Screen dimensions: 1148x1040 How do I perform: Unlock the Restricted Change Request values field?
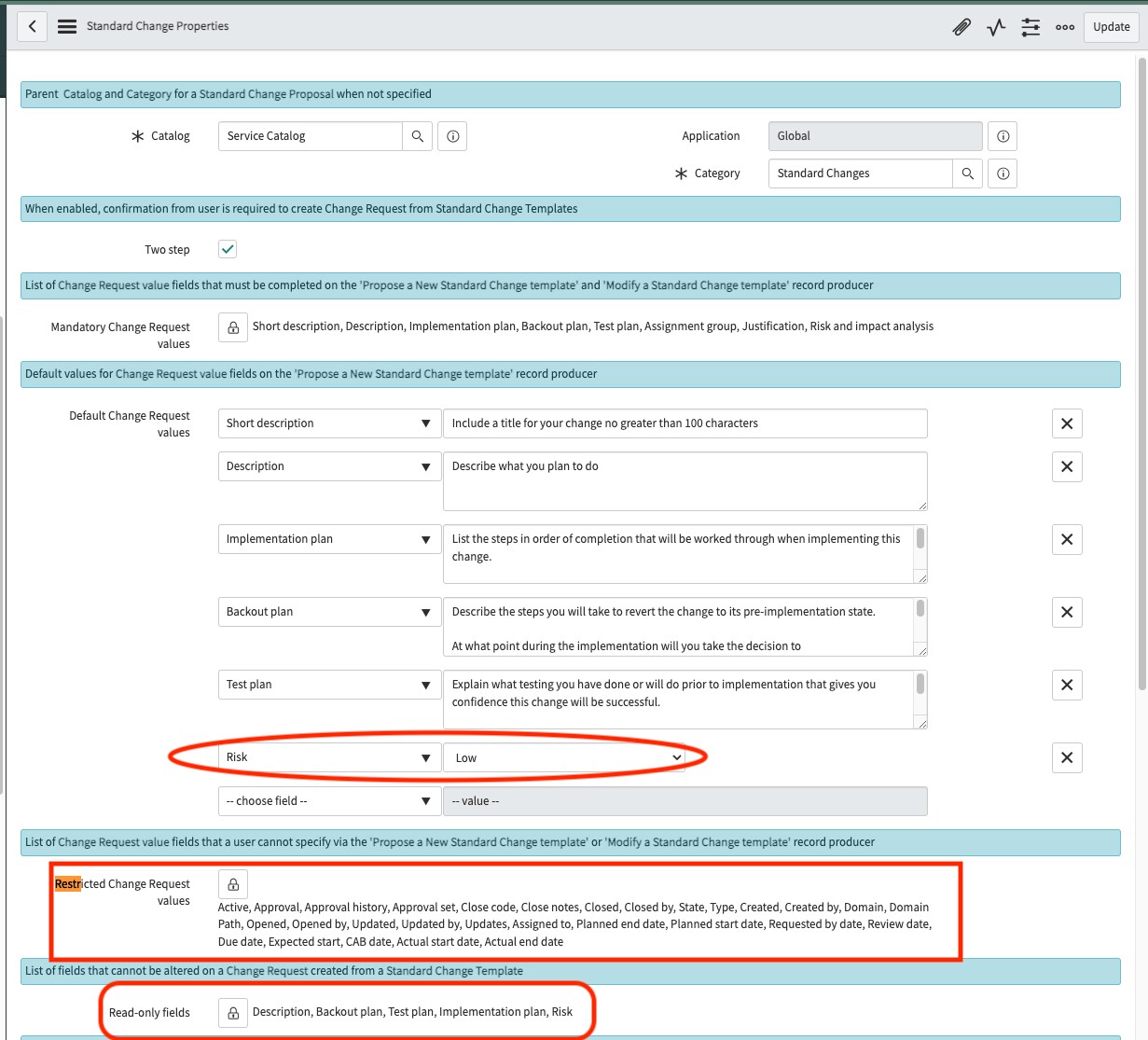coord(232,883)
